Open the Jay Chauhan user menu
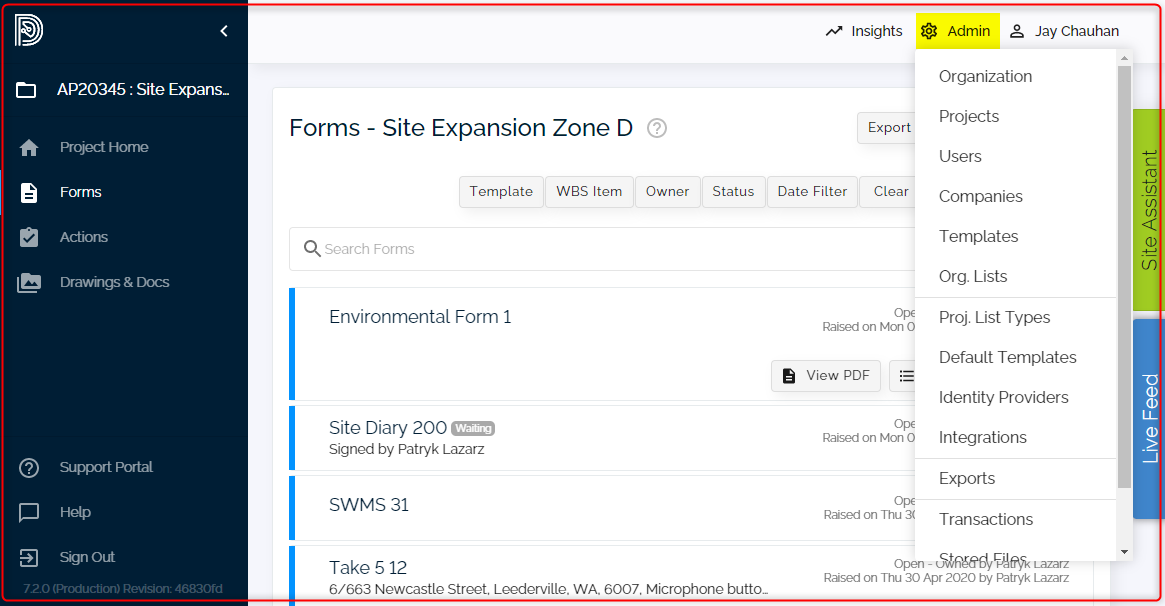Viewport: 1165px width, 606px height. 1064,31
